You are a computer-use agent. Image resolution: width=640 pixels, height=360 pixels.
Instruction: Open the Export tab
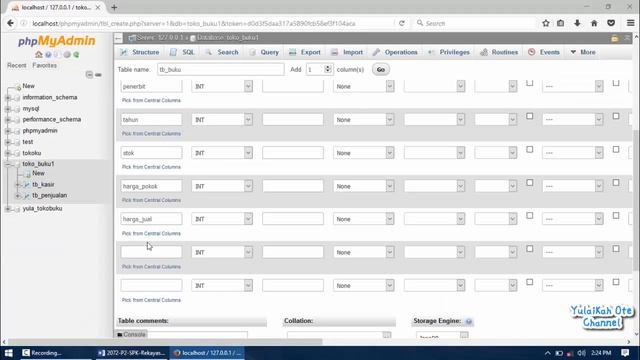[305, 52]
